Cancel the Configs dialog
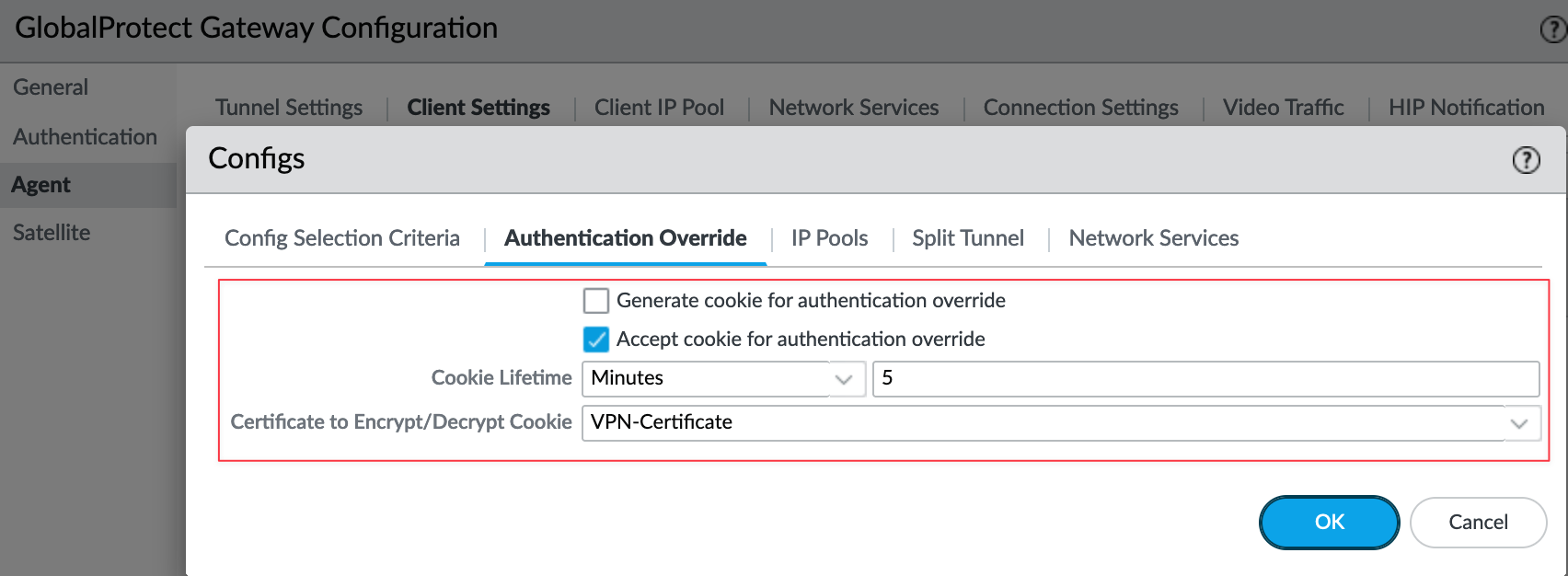Image resolution: width=1568 pixels, height=576 pixels. pyautogui.click(x=1478, y=522)
